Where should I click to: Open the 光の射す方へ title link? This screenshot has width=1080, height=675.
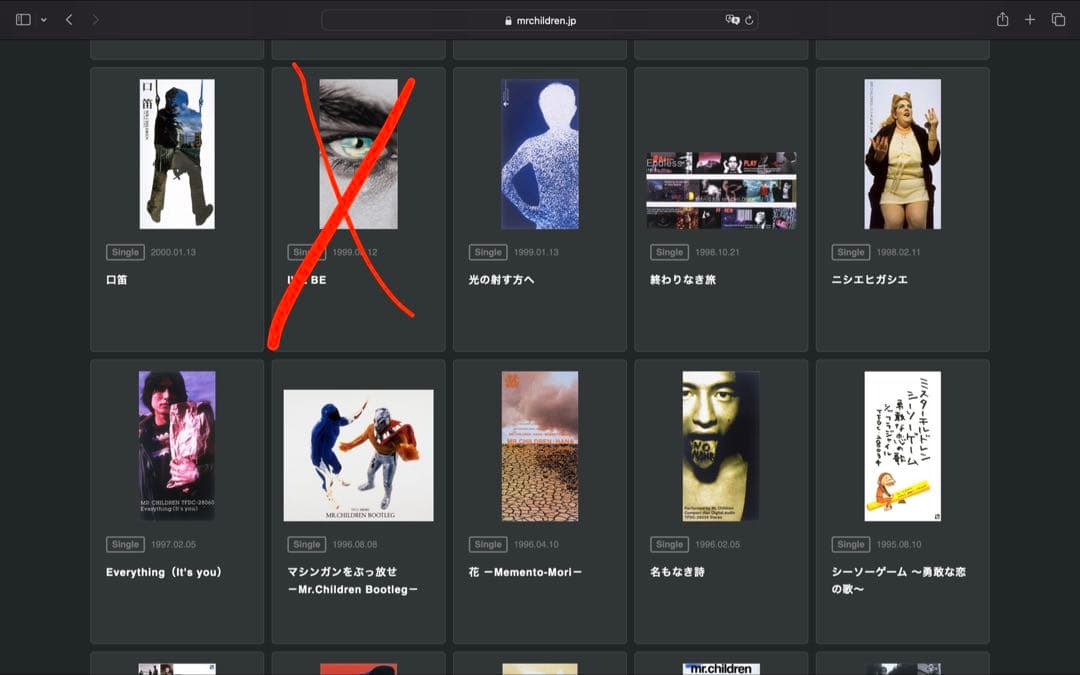click(x=502, y=280)
